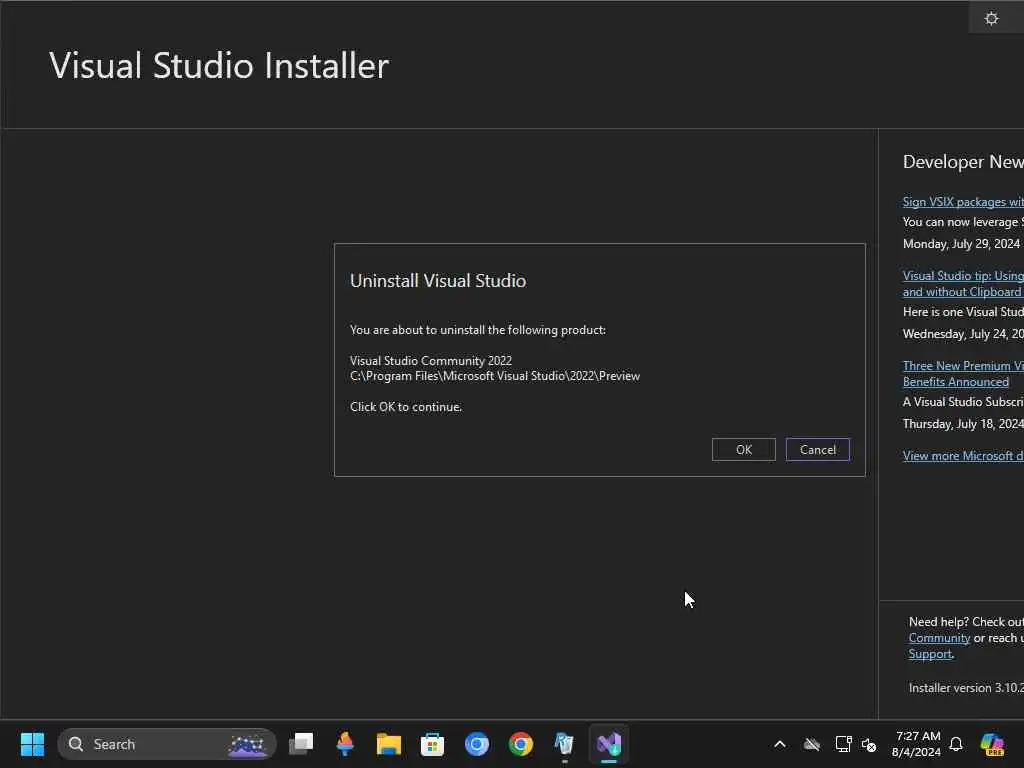Screen dimensions: 1024x768
Task: Click the 'Installer version' text
Action: click(966, 688)
